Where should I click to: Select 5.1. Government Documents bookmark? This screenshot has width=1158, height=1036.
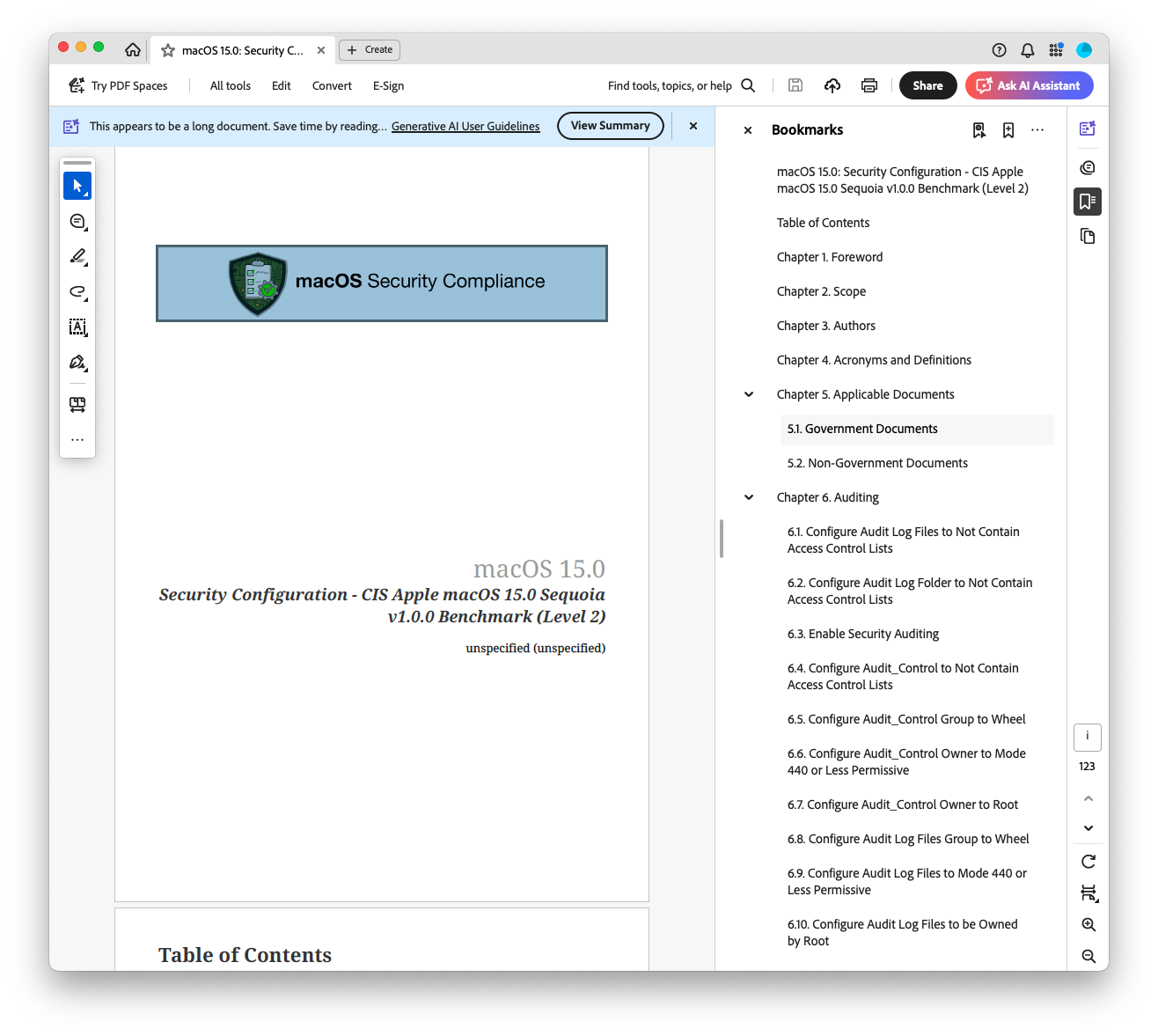click(x=917, y=429)
